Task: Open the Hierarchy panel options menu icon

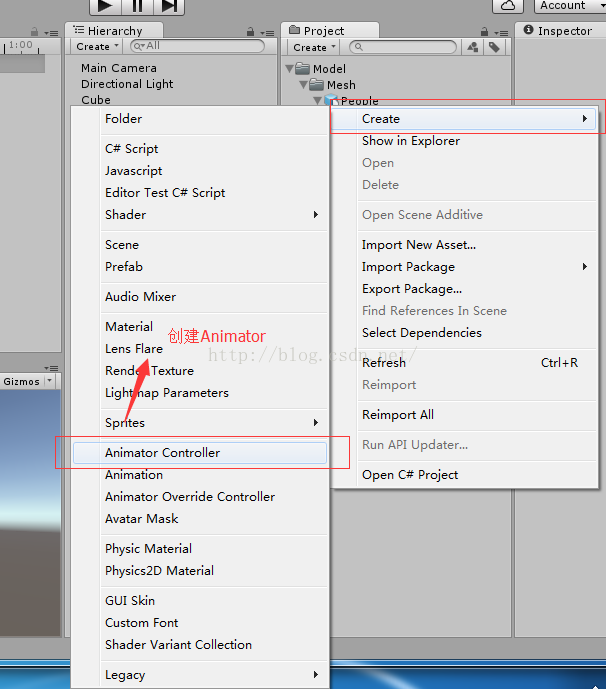Action: point(267,33)
